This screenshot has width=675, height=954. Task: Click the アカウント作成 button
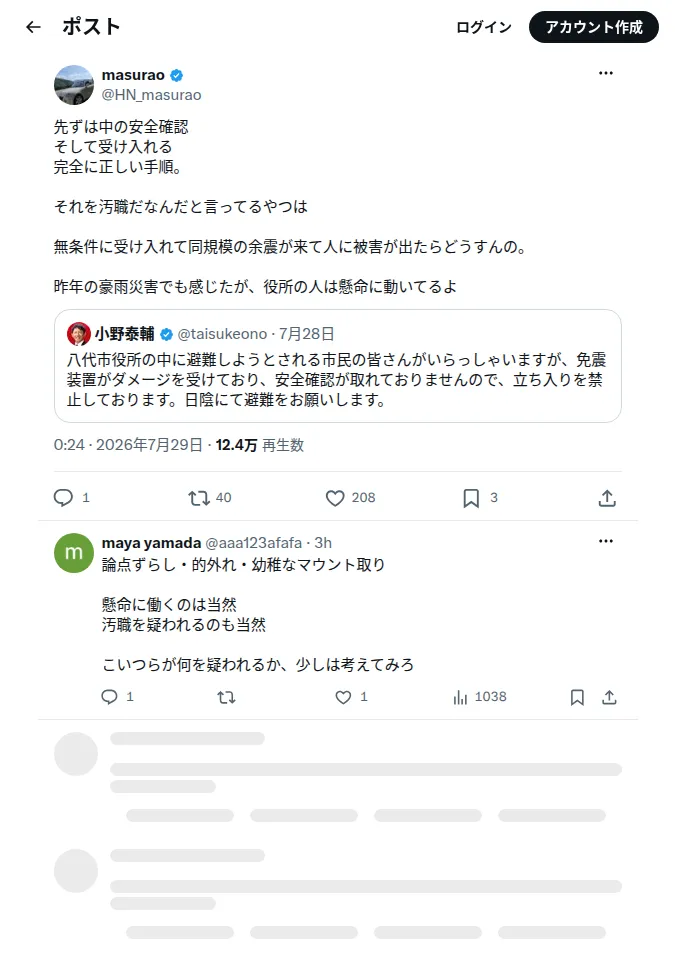593,27
